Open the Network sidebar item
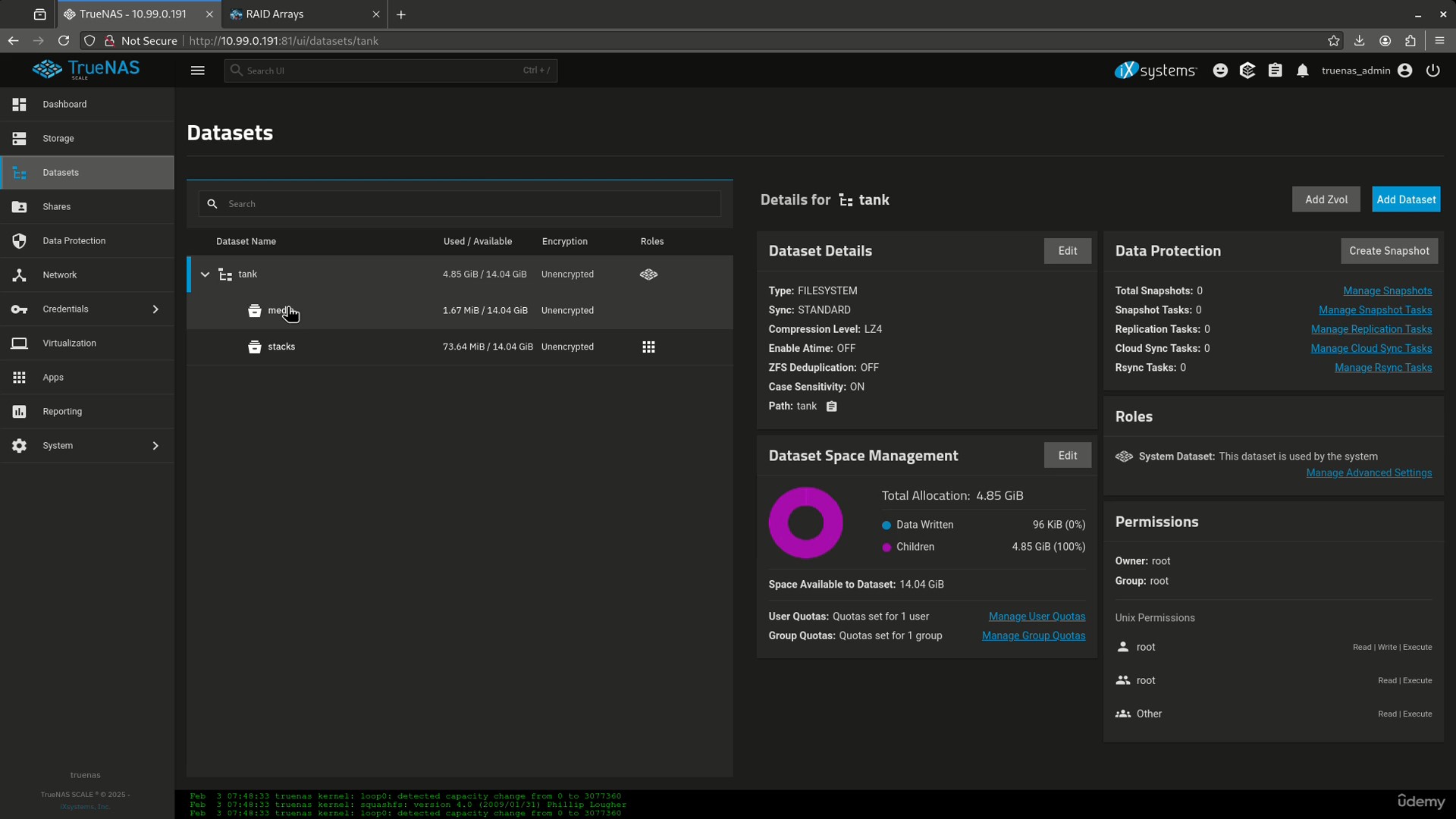Viewport: 1456px width, 819px height. click(87, 275)
